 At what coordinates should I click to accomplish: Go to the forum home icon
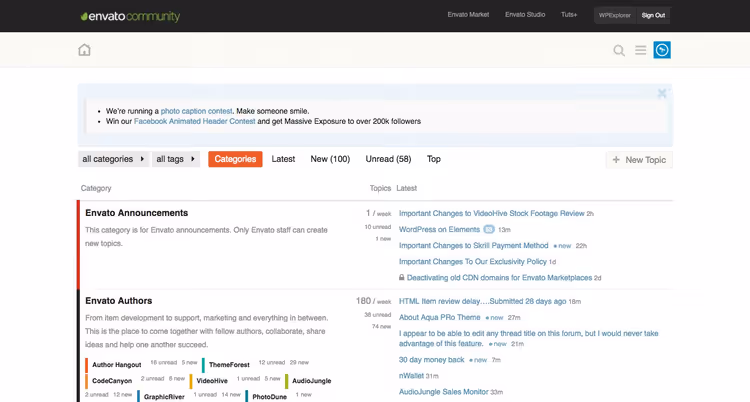click(x=84, y=50)
